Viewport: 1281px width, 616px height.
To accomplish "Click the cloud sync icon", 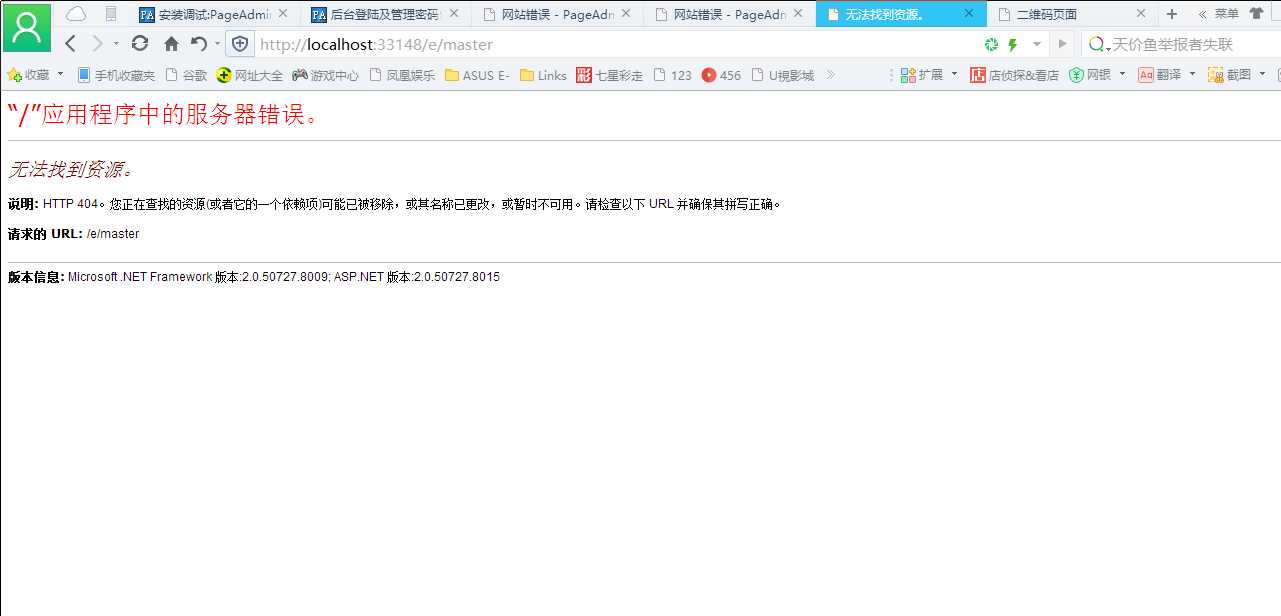I will click(x=76, y=14).
